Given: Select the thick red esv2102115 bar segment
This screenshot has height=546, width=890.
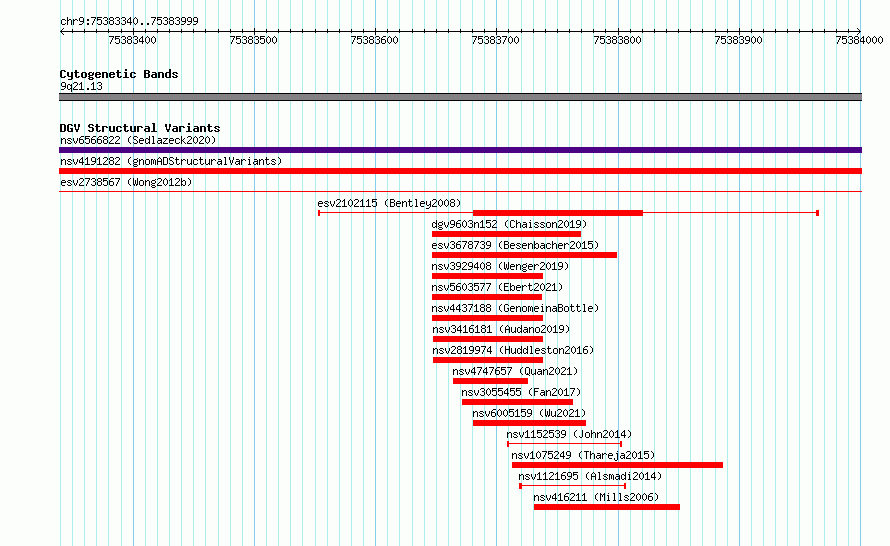Looking at the screenshot, I should 557,213.
